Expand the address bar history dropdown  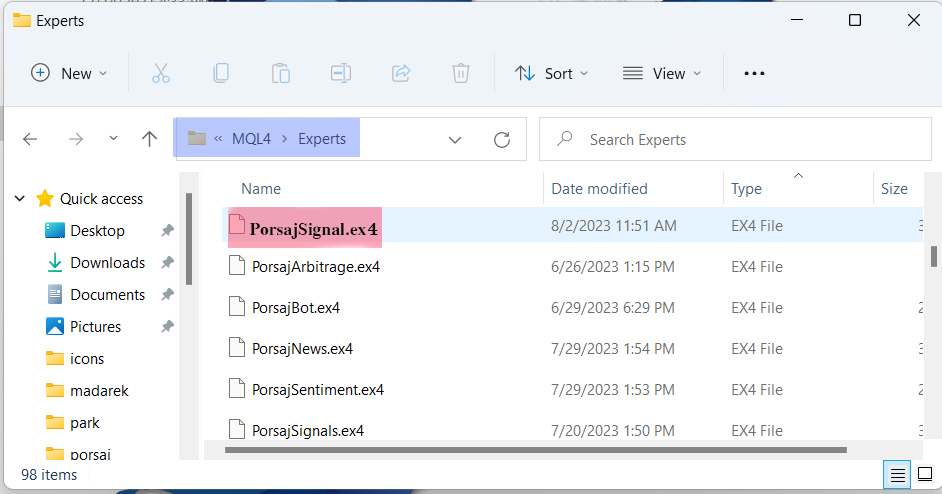[455, 140]
